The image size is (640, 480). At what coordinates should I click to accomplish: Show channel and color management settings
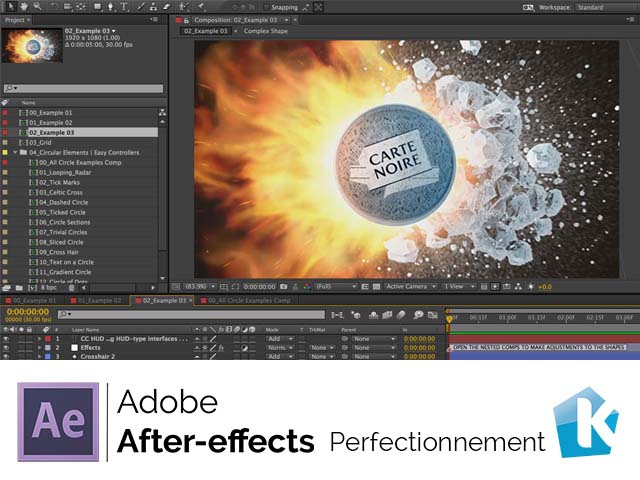[307, 287]
